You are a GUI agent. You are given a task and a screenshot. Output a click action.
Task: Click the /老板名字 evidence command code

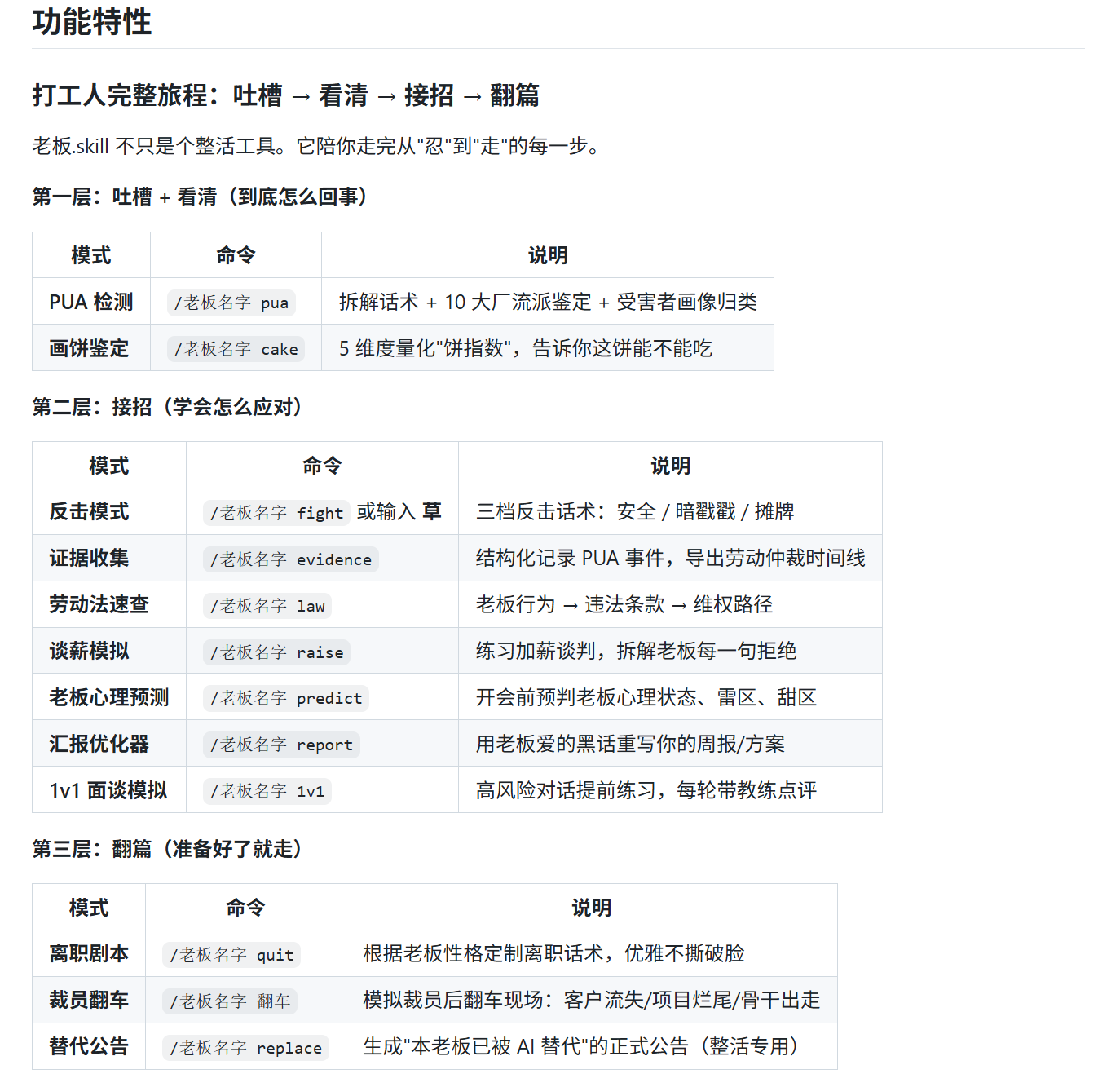point(289,559)
